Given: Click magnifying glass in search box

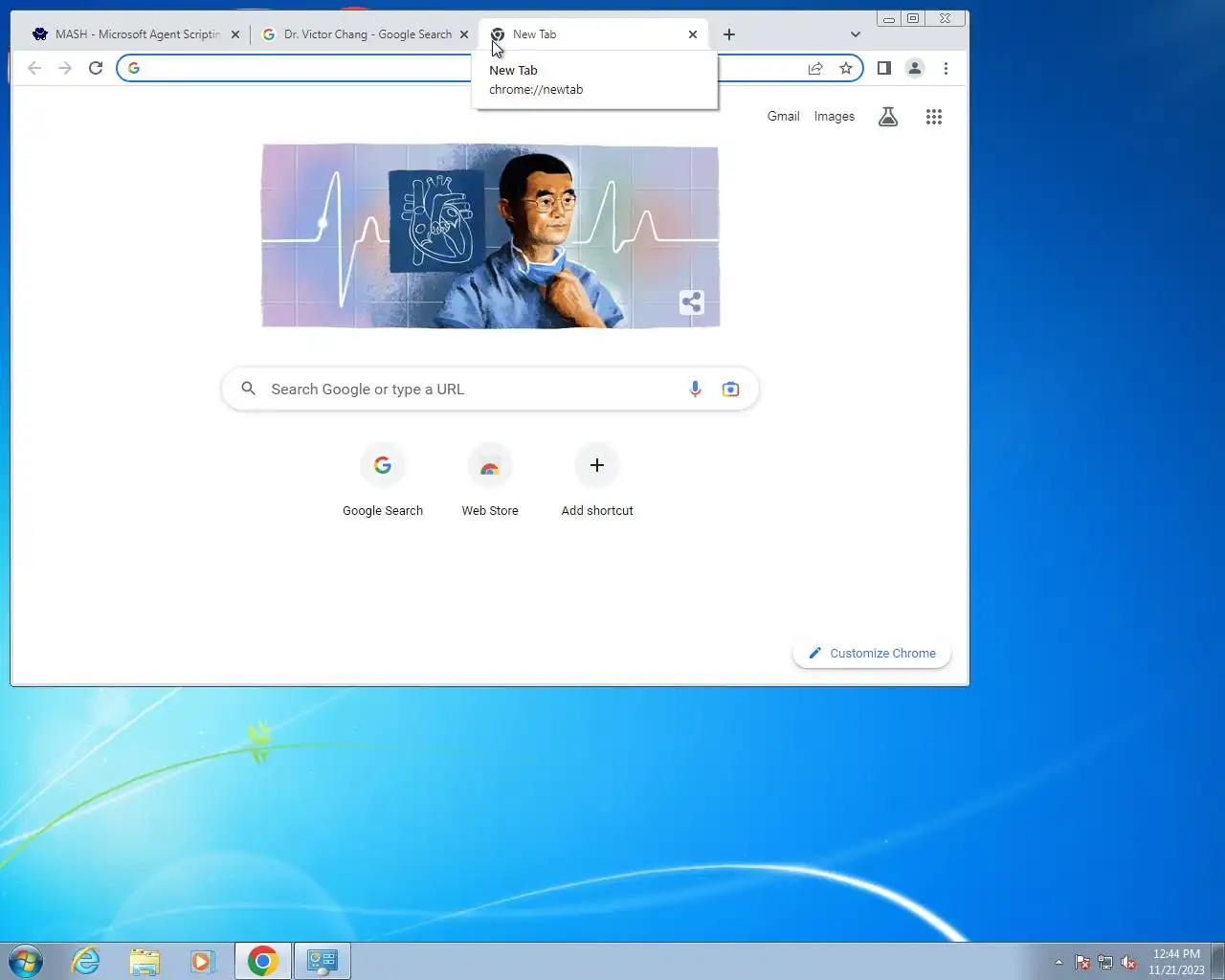Looking at the screenshot, I should [x=248, y=389].
